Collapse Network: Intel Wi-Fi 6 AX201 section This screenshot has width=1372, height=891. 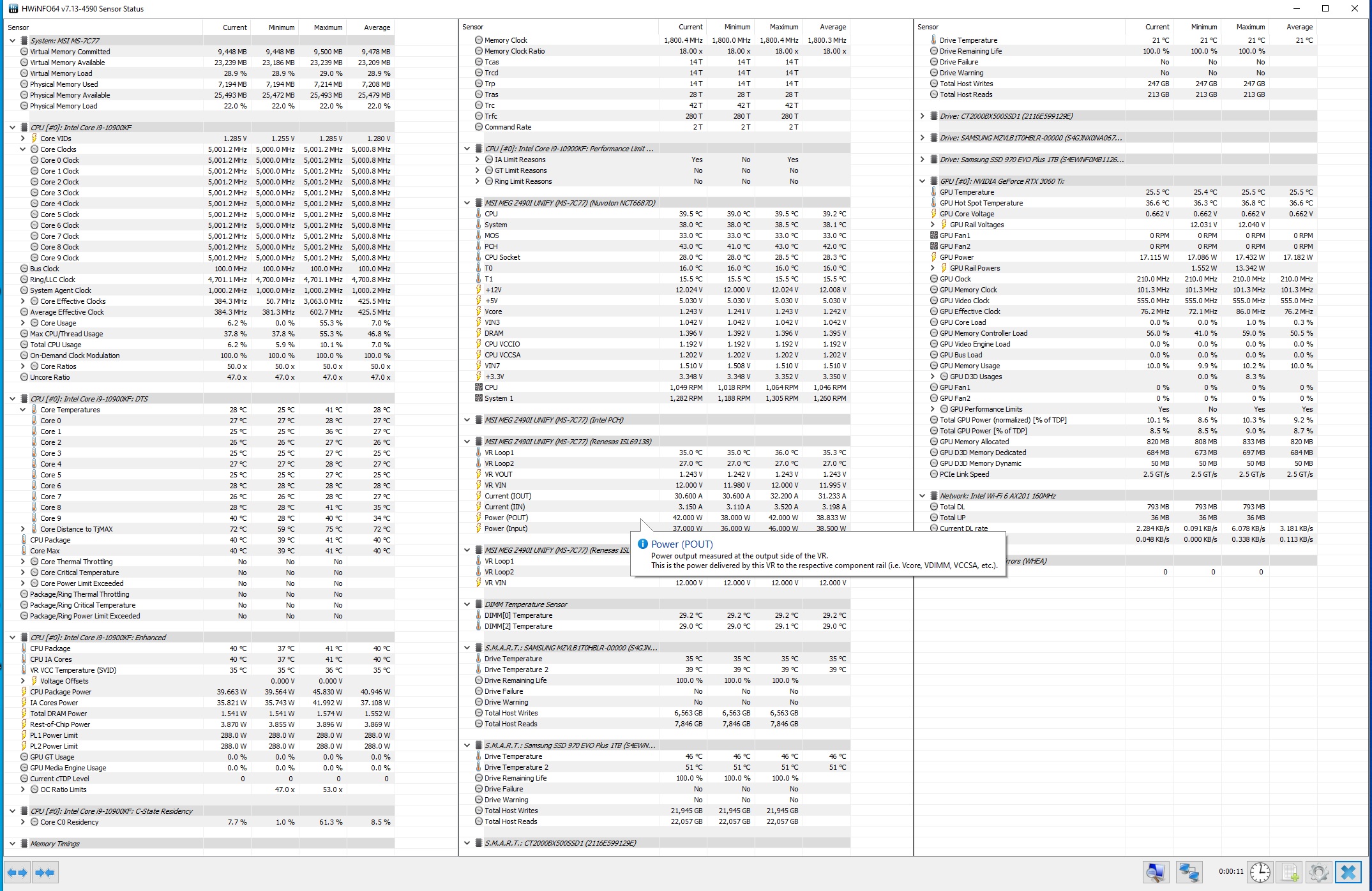pos(923,496)
